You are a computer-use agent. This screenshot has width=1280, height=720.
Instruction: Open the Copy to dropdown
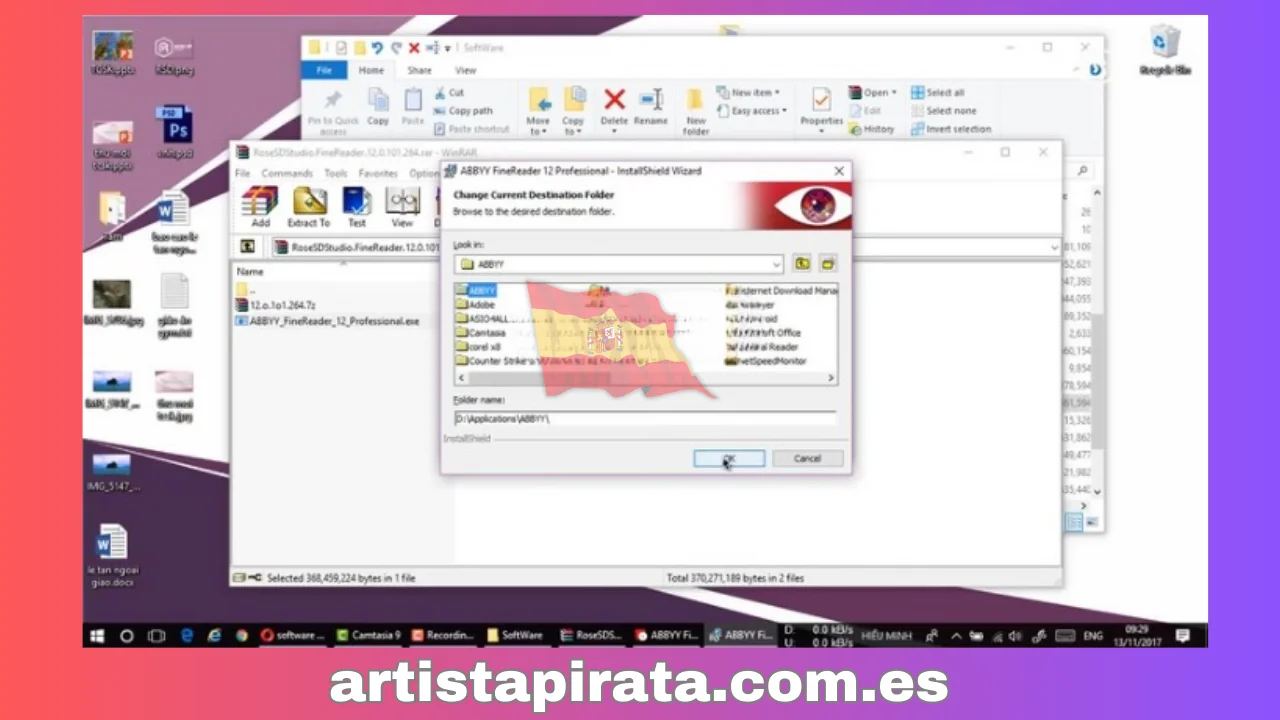(x=573, y=111)
